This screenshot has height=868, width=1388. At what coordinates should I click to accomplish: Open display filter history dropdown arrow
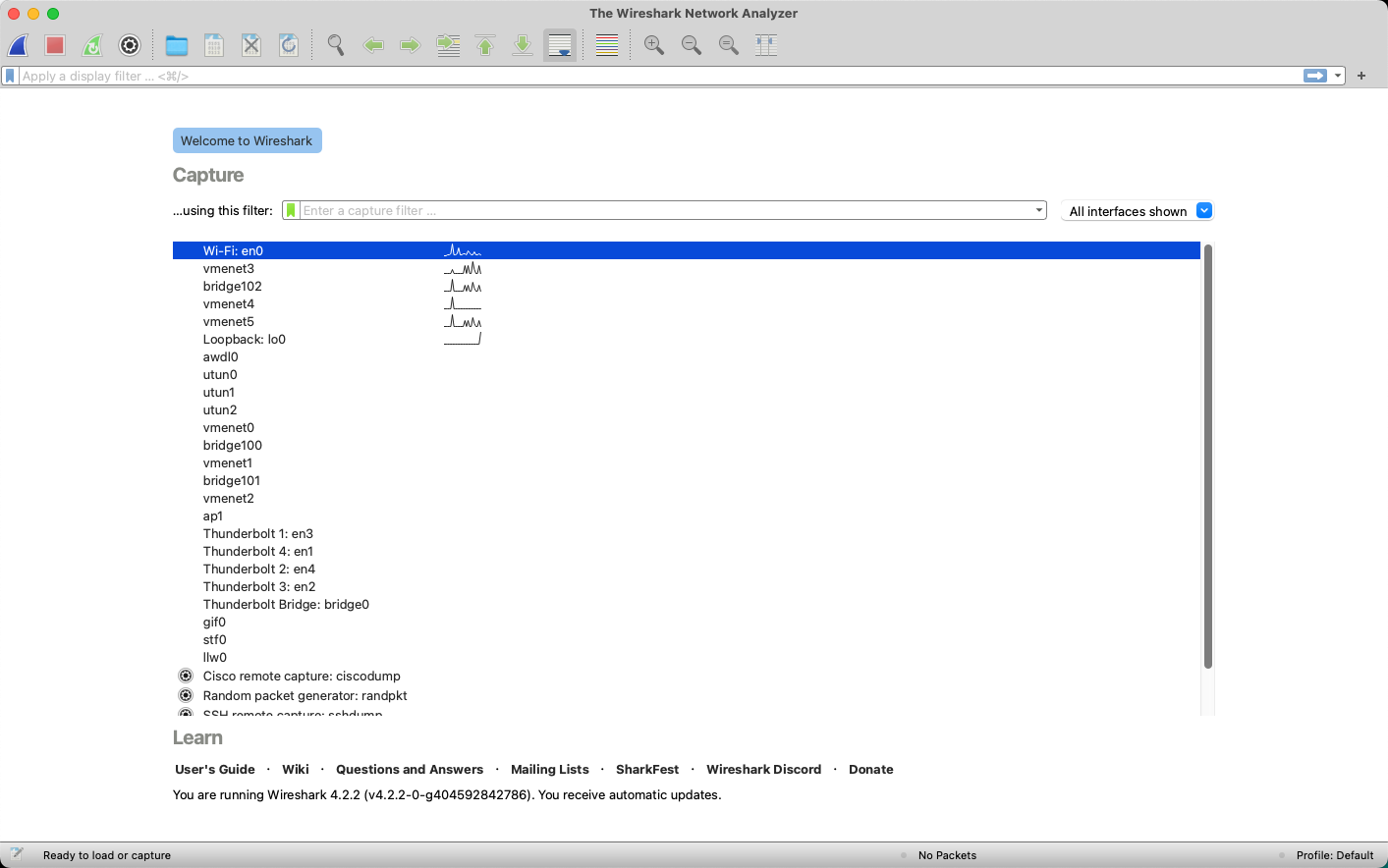(x=1338, y=76)
